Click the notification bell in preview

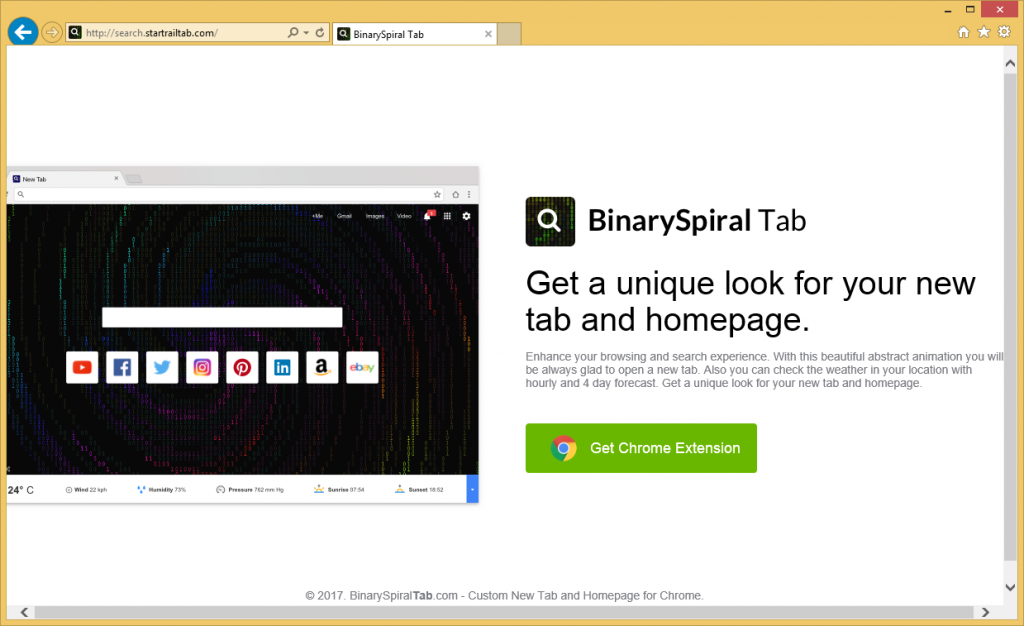(x=427, y=216)
